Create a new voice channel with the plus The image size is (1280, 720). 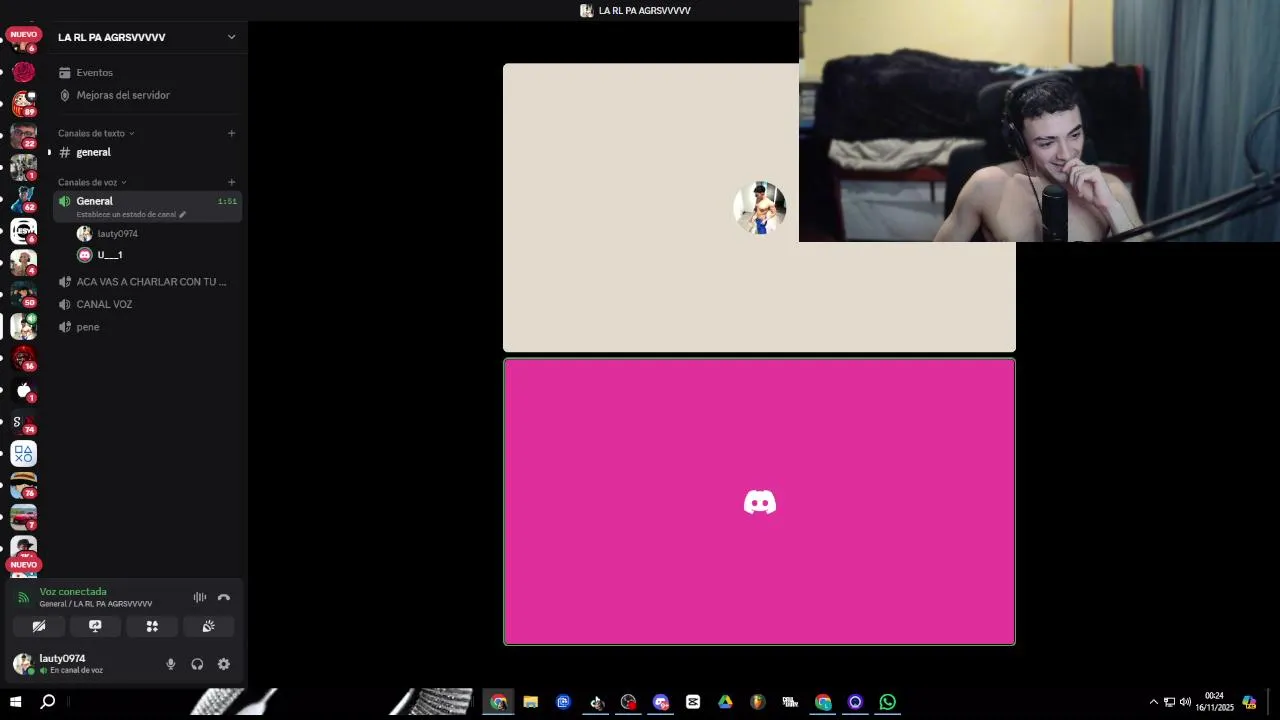[231, 182]
